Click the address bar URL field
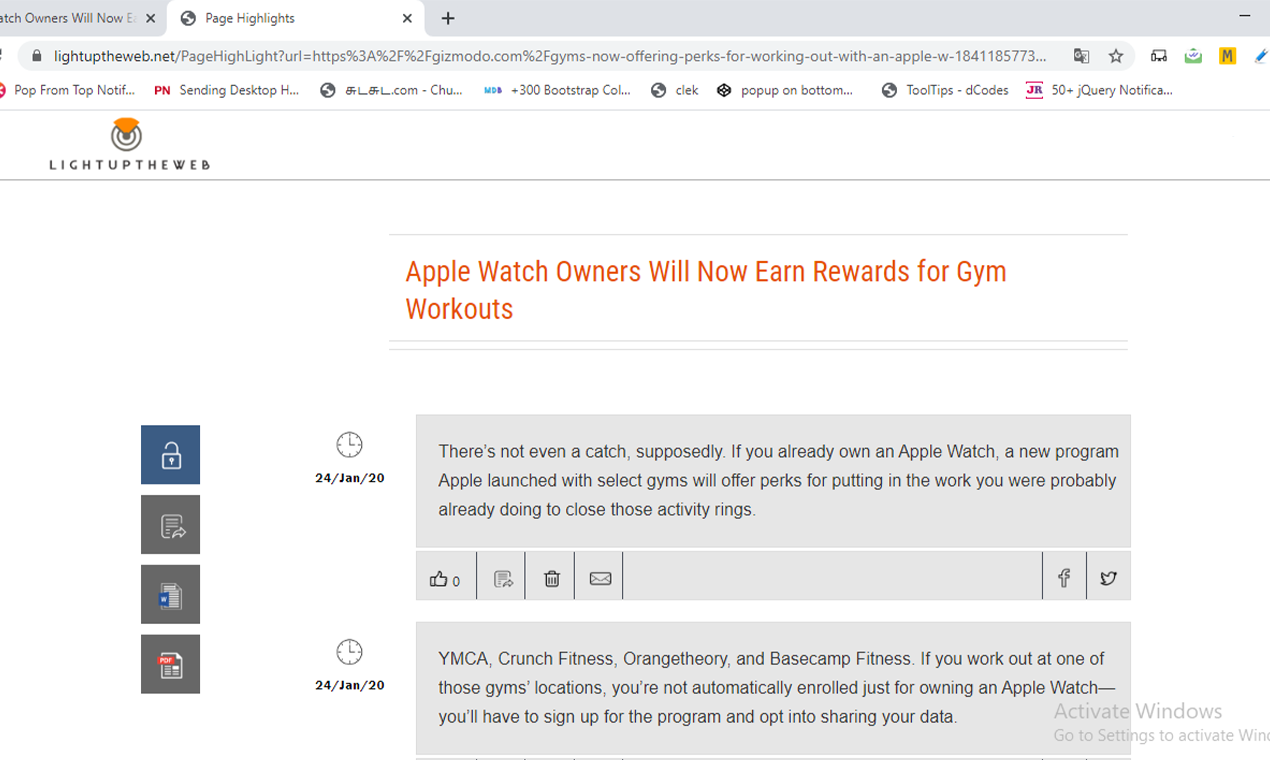This screenshot has height=760, width=1270. [x=550, y=56]
